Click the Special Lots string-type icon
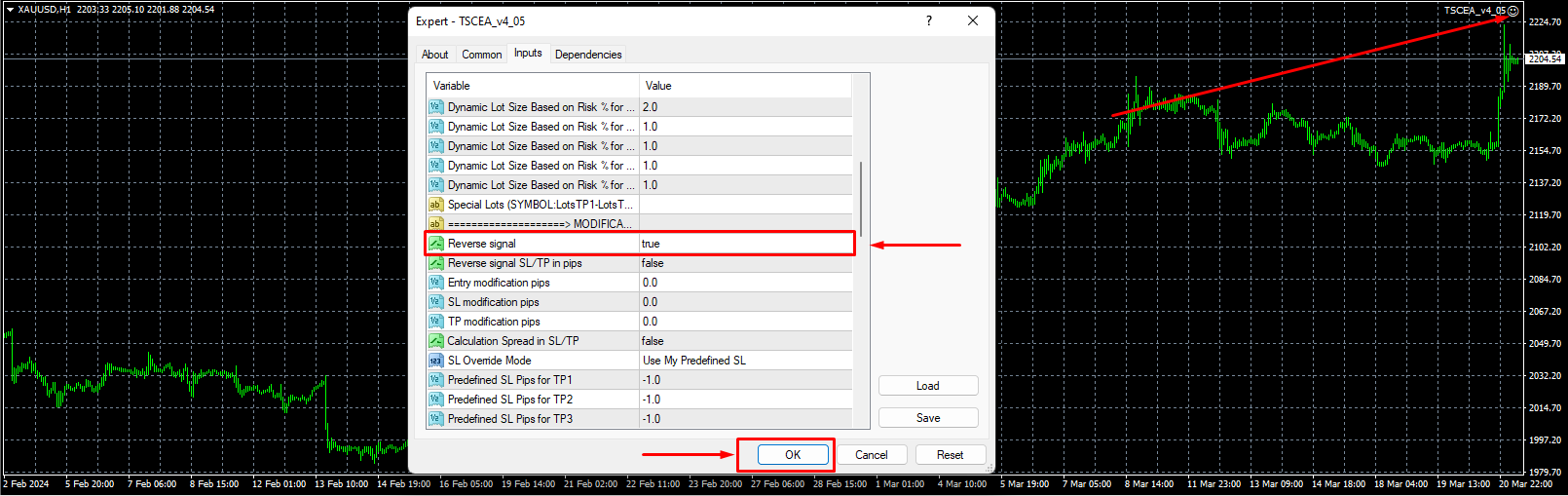 [x=435, y=205]
